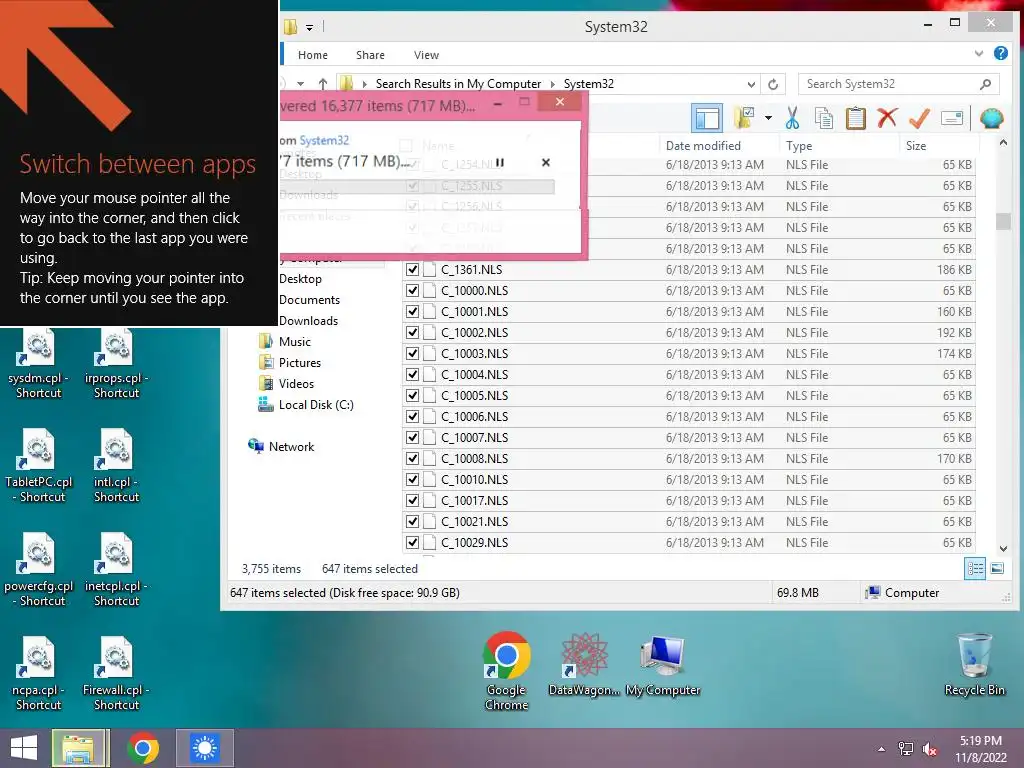Viewport: 1024px width, 768px height.
Task: Cancel the copy operation in dialog
Action: coord(546,163)
